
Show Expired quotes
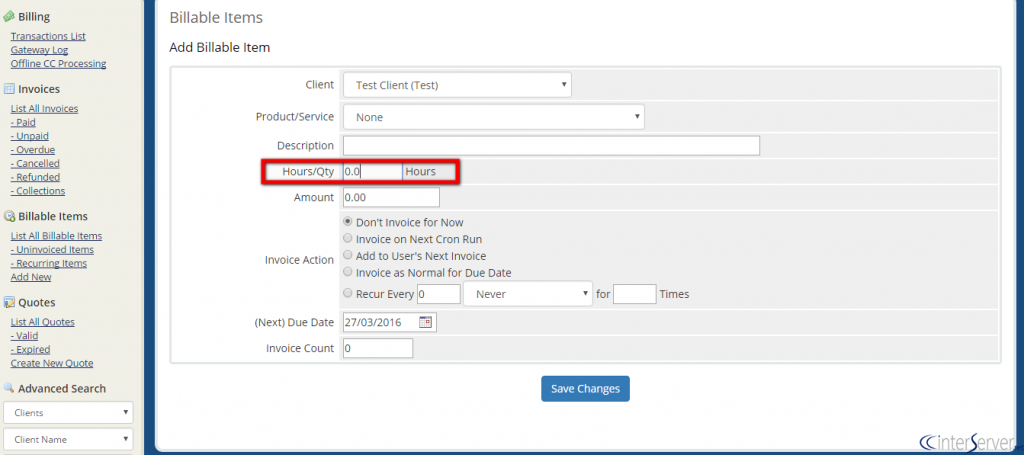coord(30,349)
